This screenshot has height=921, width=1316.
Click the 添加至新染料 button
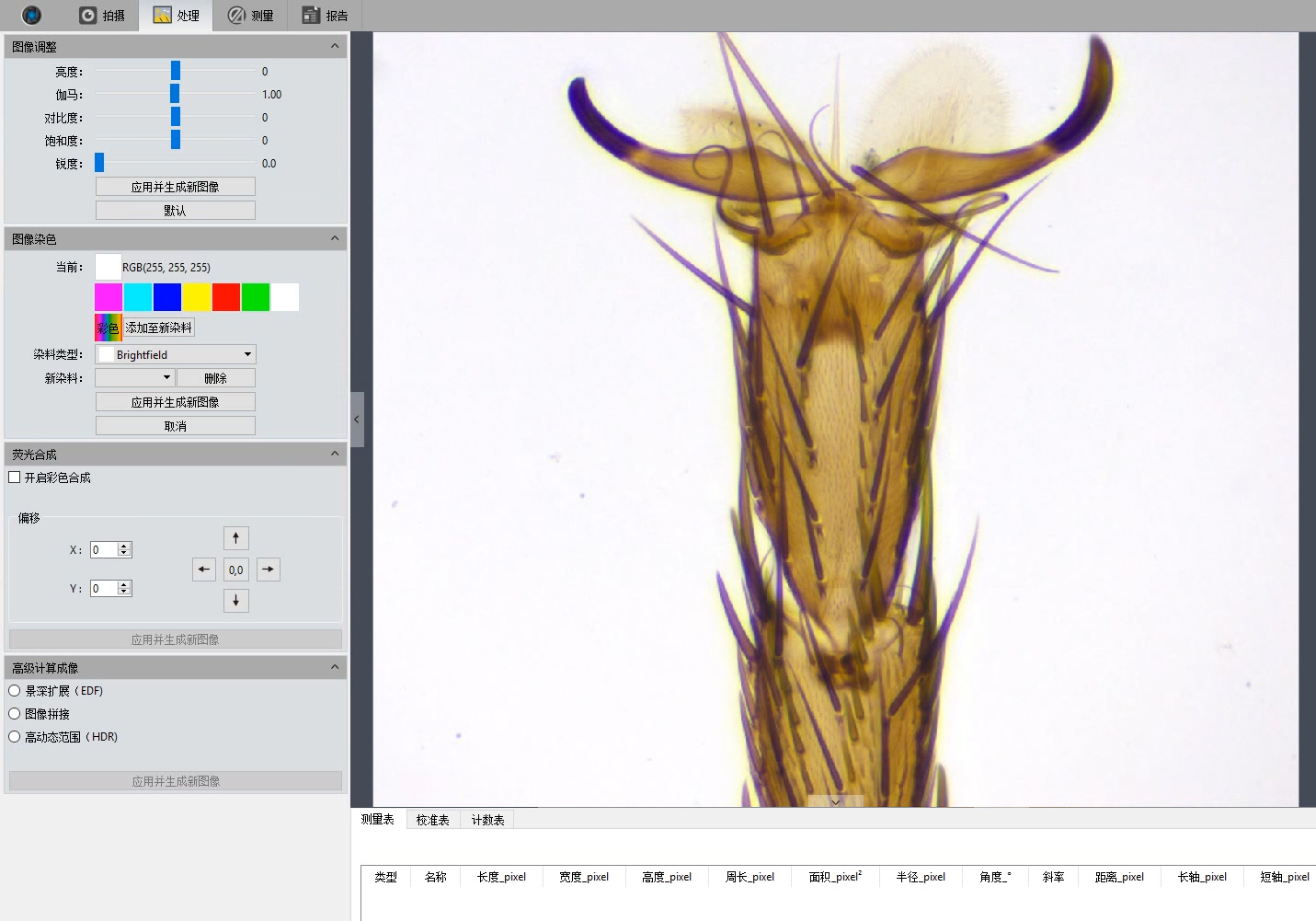(x=159, y=328)
